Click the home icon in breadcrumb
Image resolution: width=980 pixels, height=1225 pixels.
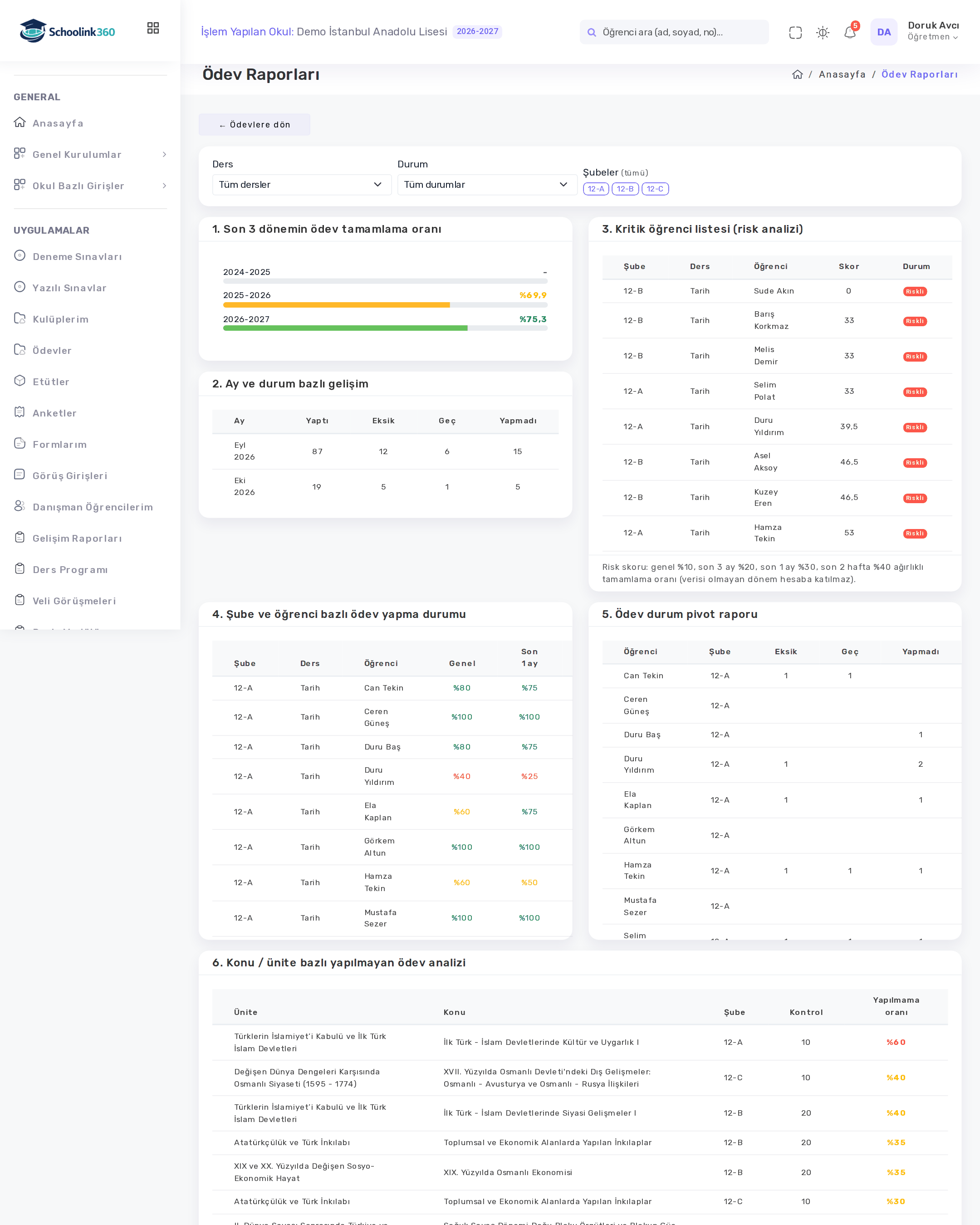(x=798, y=74)
